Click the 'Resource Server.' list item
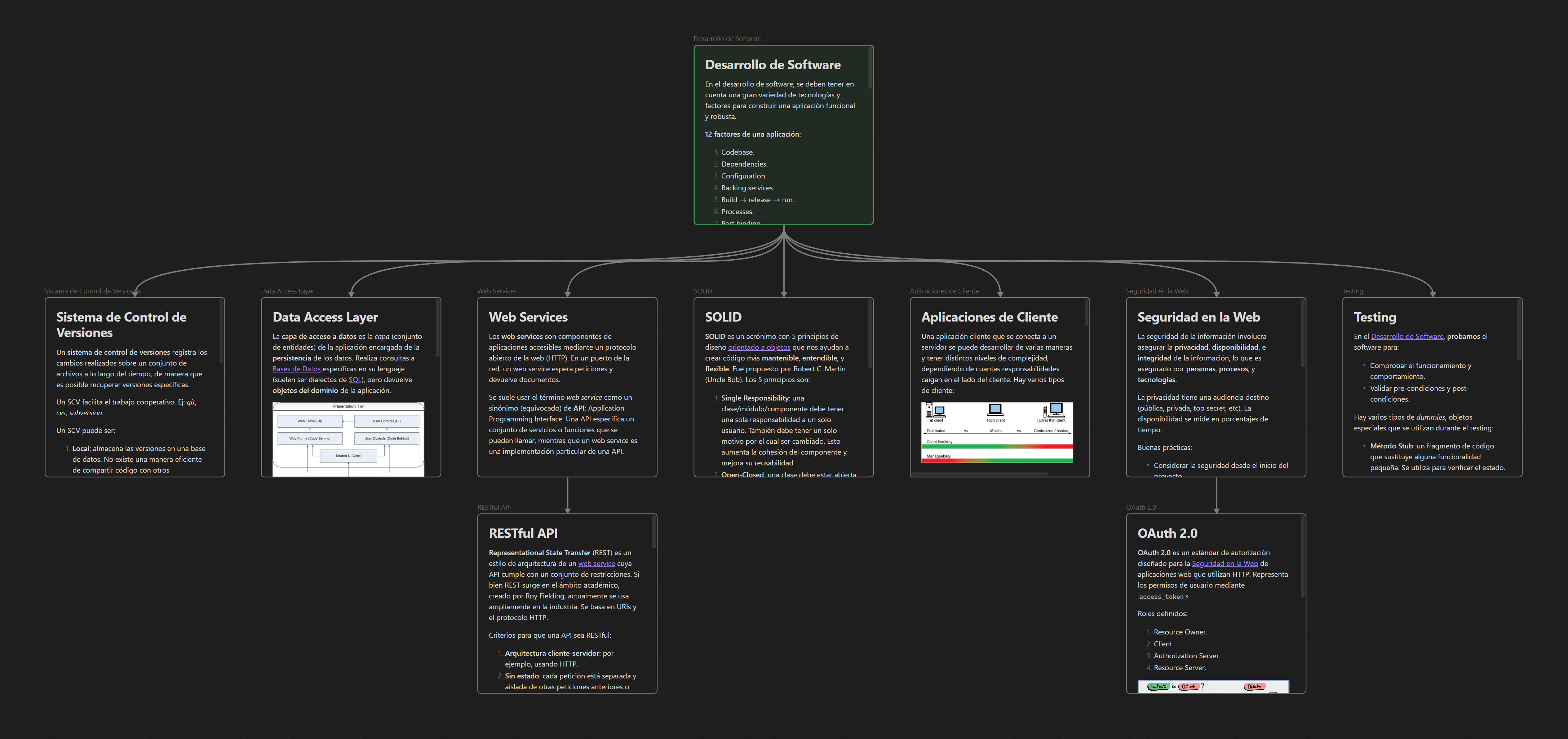The image size is (1568, 739). click(1180, 668)
